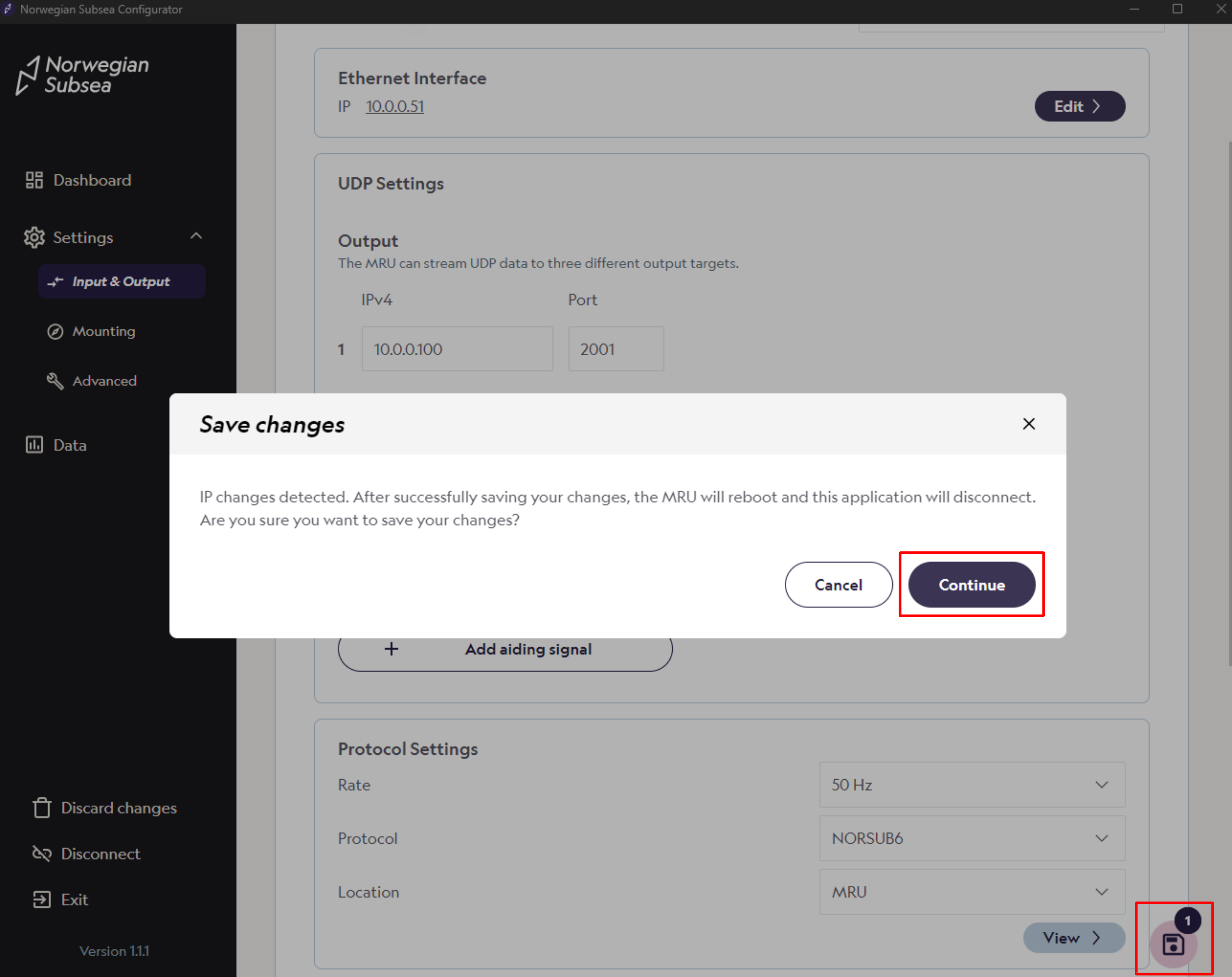Click the Dashboard grid icon
Viewport: 1232px width, 977px height.
coord(34,180)
